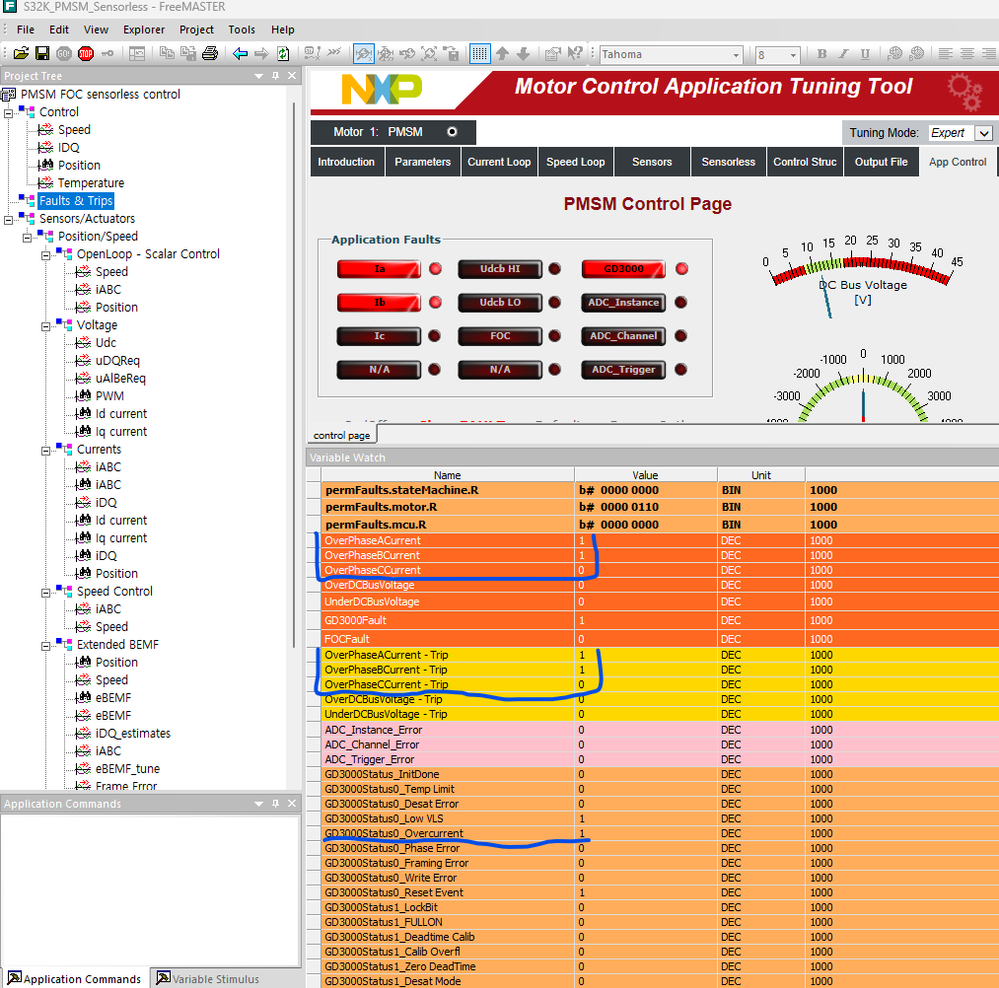The width and height of the screenshot is (999, 988).
Task: Navigate forward with the right arrow icon
Action: tap(261, 54)
